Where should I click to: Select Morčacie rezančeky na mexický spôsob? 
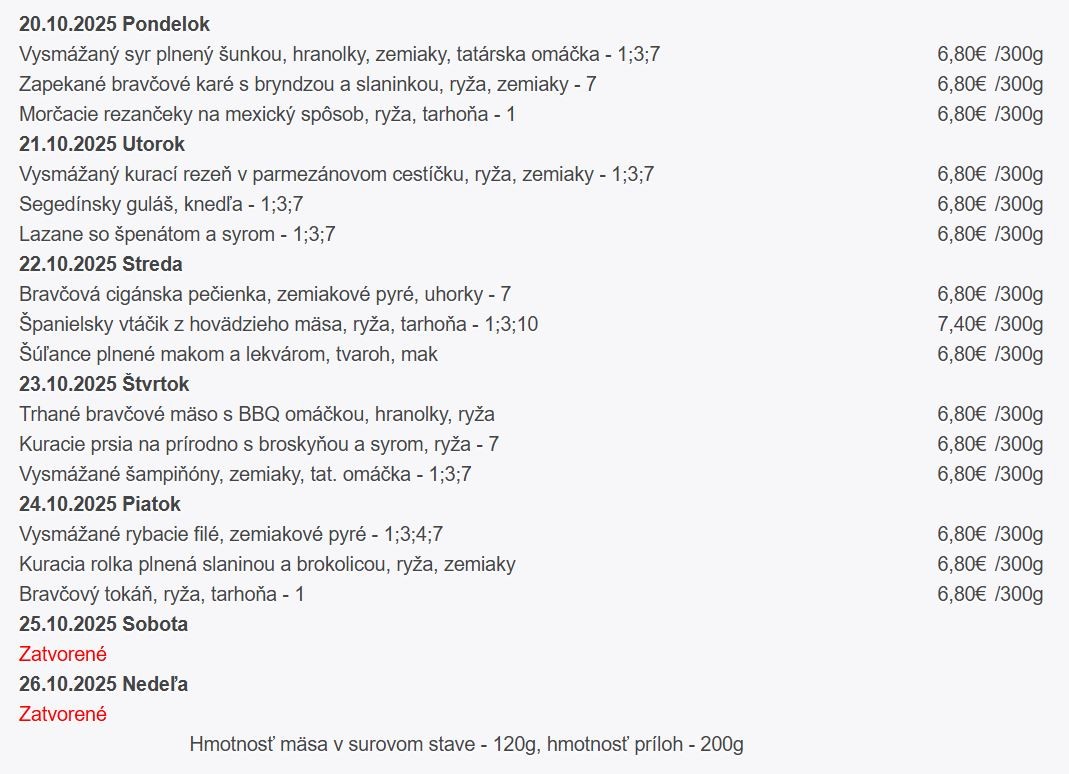[x=267, y=114]
